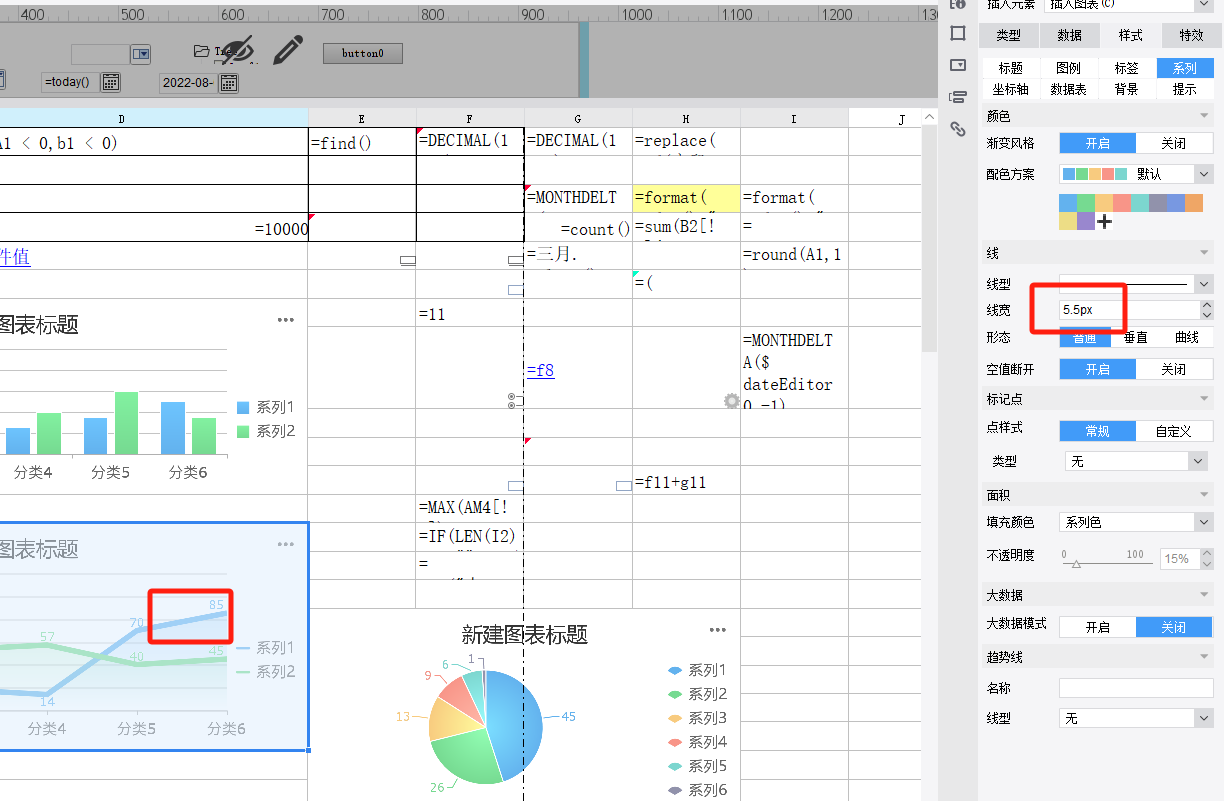Collapse the 线 section

click(1203, 254)
